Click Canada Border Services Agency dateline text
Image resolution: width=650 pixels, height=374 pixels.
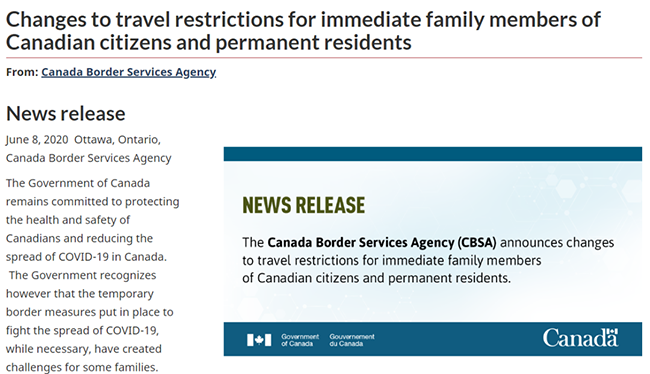[x=88, y=158]
